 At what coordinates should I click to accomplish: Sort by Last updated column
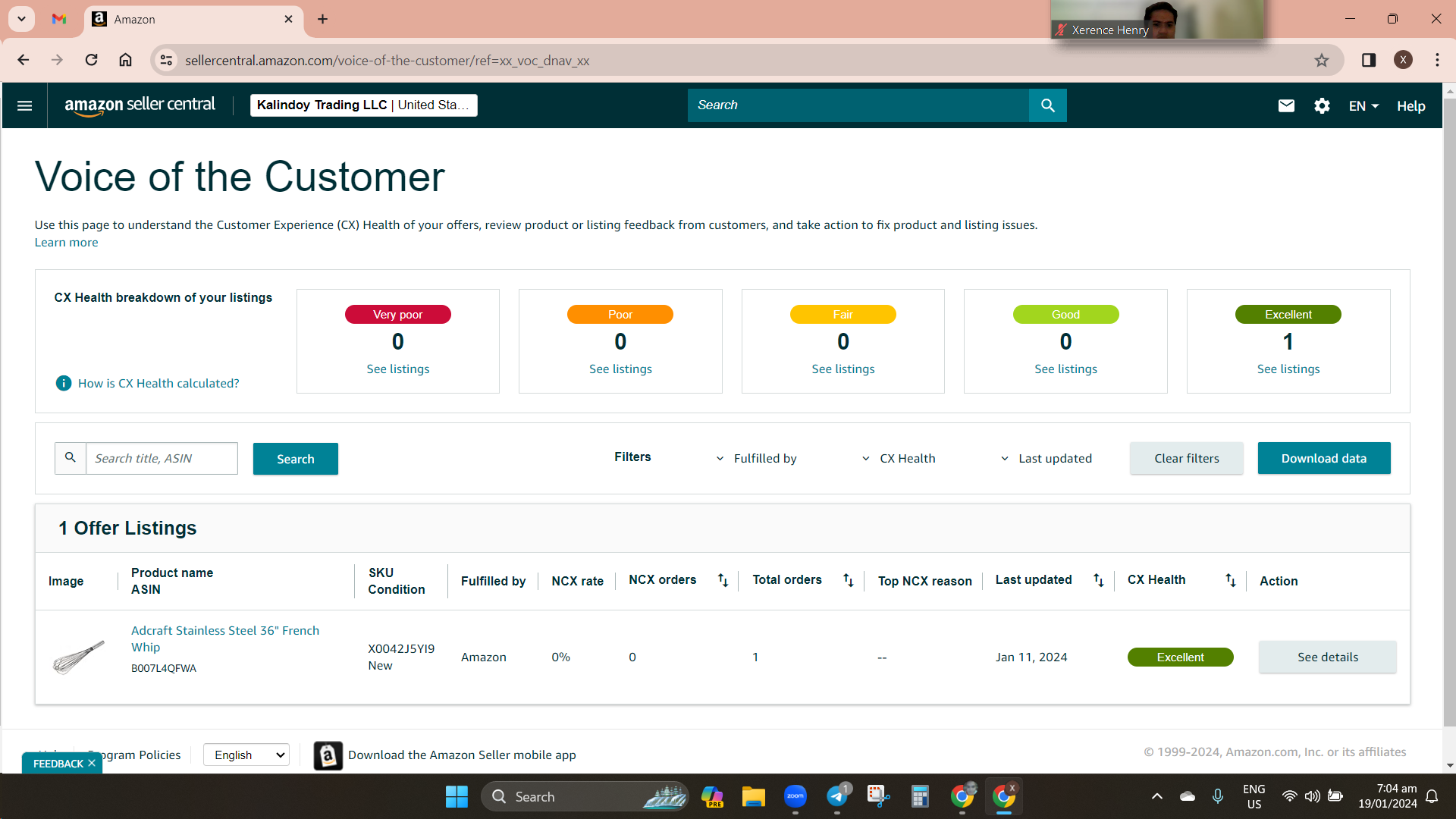1098,580
